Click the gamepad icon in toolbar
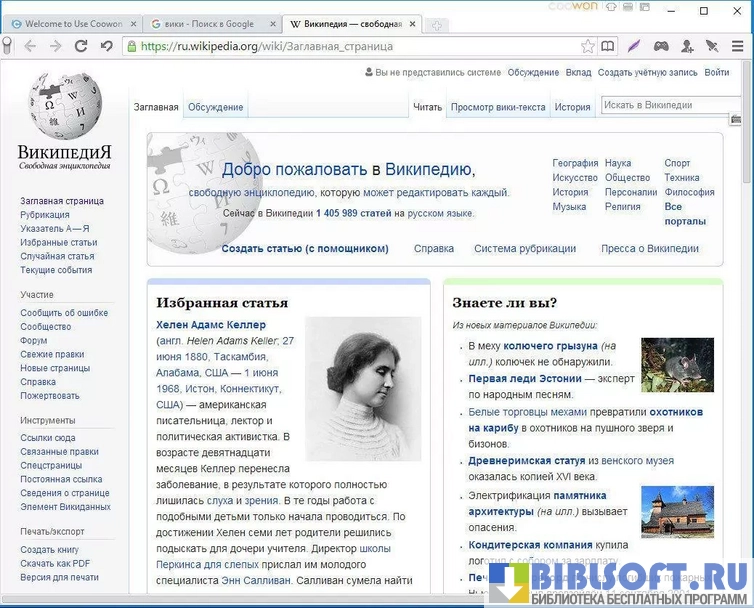Screen dimensions: 754x608 pyautogui.click(x=661, y=46)
